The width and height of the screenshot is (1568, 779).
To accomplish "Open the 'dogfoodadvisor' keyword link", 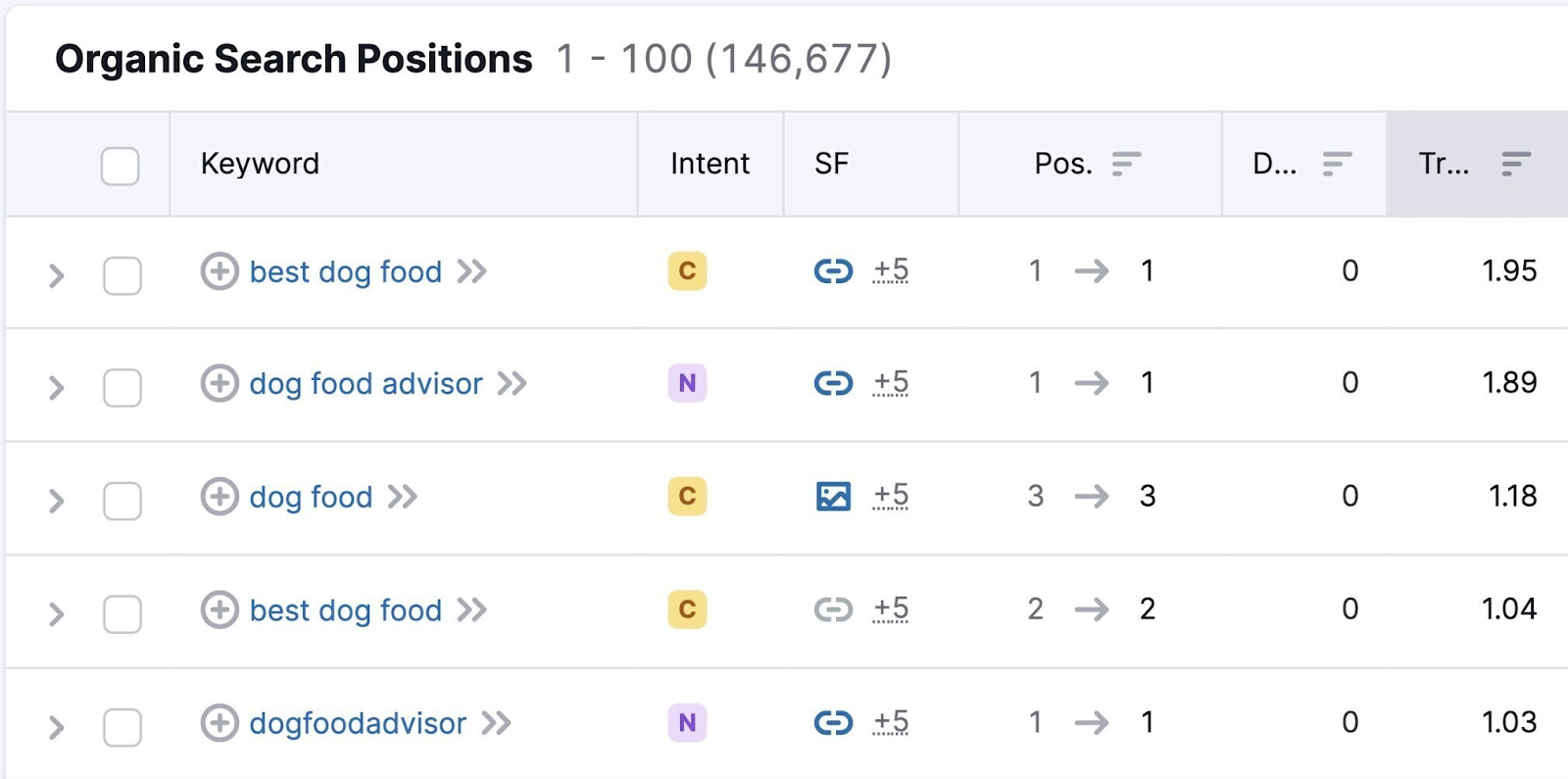I will tap(358, 723).
